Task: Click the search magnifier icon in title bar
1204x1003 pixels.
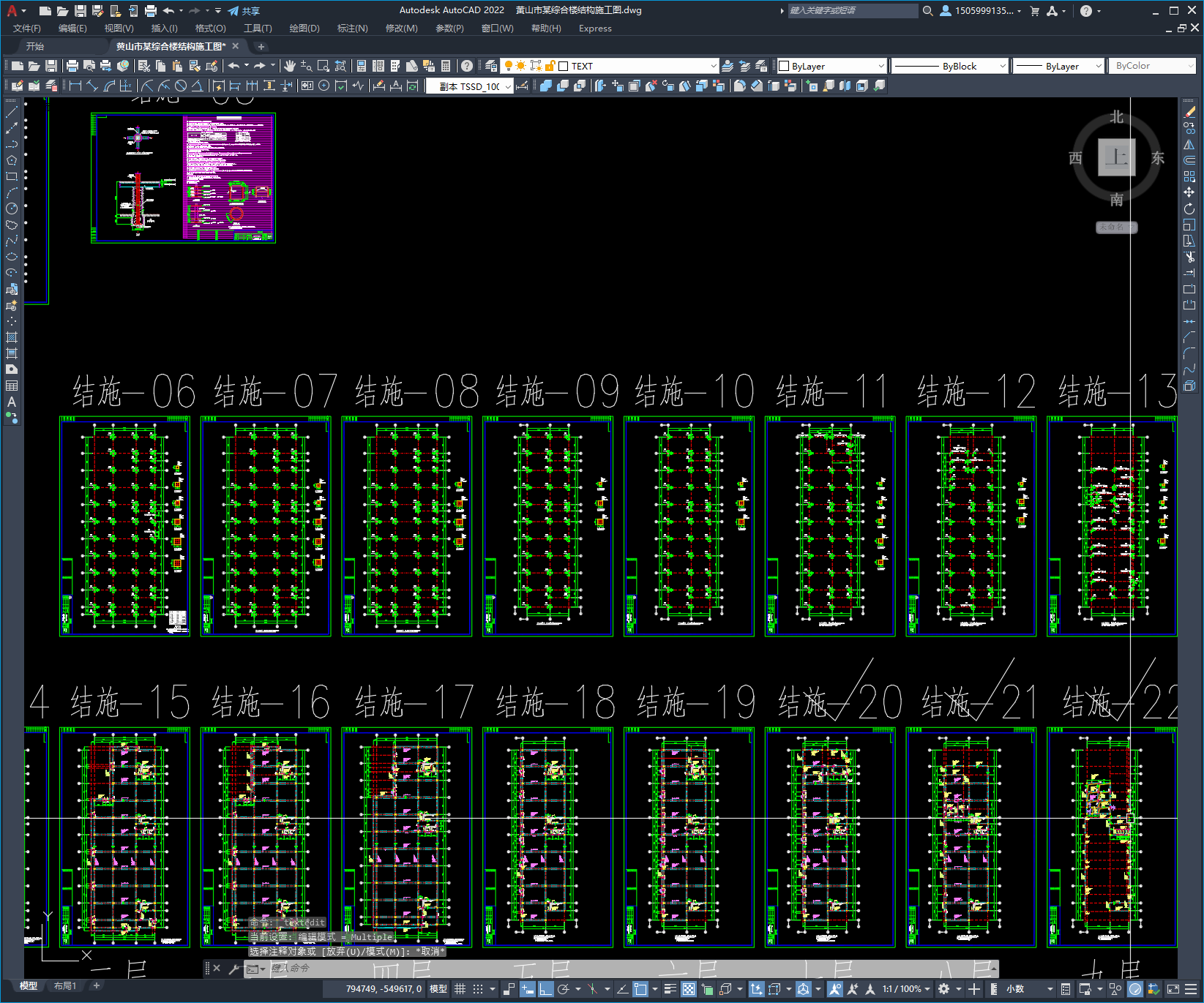Action: click(928, 11)
